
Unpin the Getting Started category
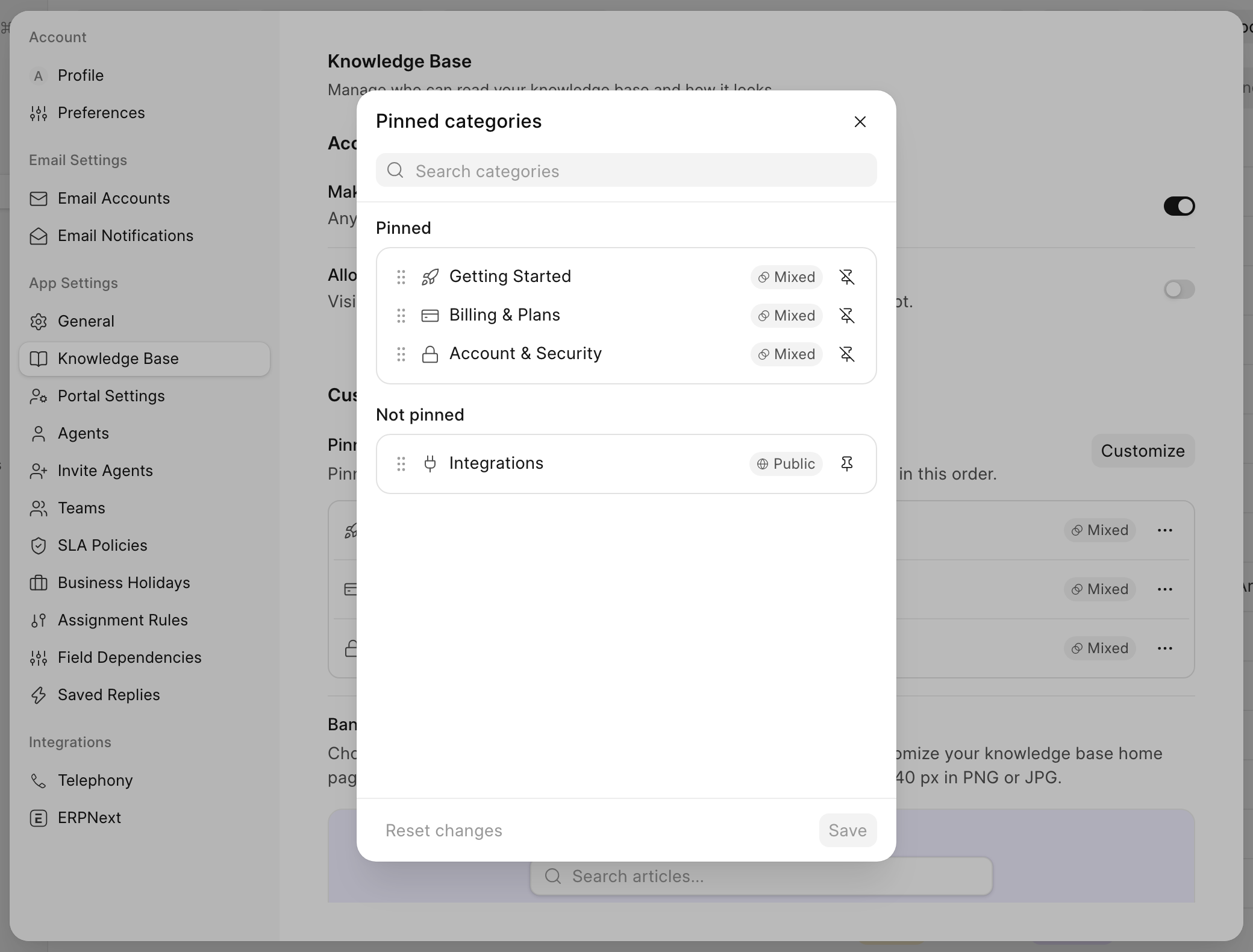[x=847, y=277]
